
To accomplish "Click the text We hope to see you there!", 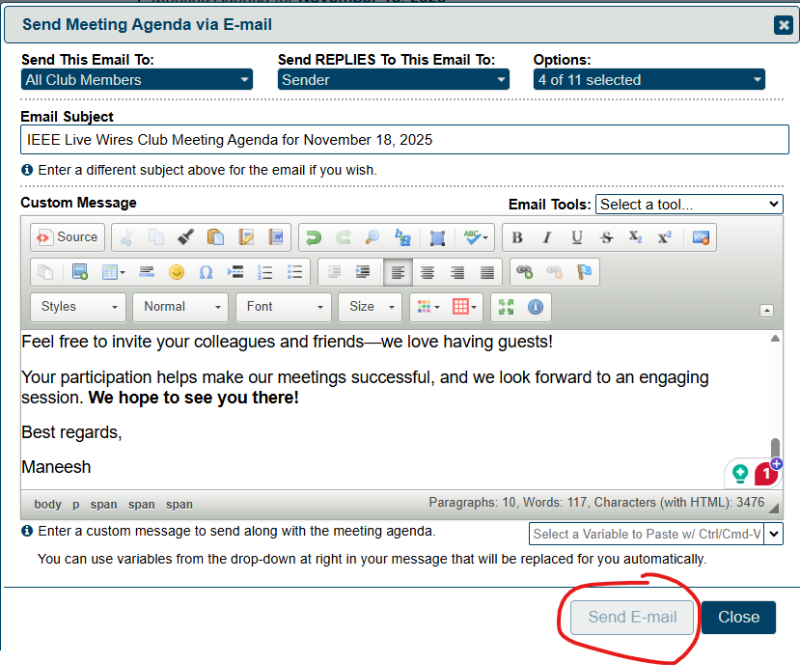I will pos(193,398).
